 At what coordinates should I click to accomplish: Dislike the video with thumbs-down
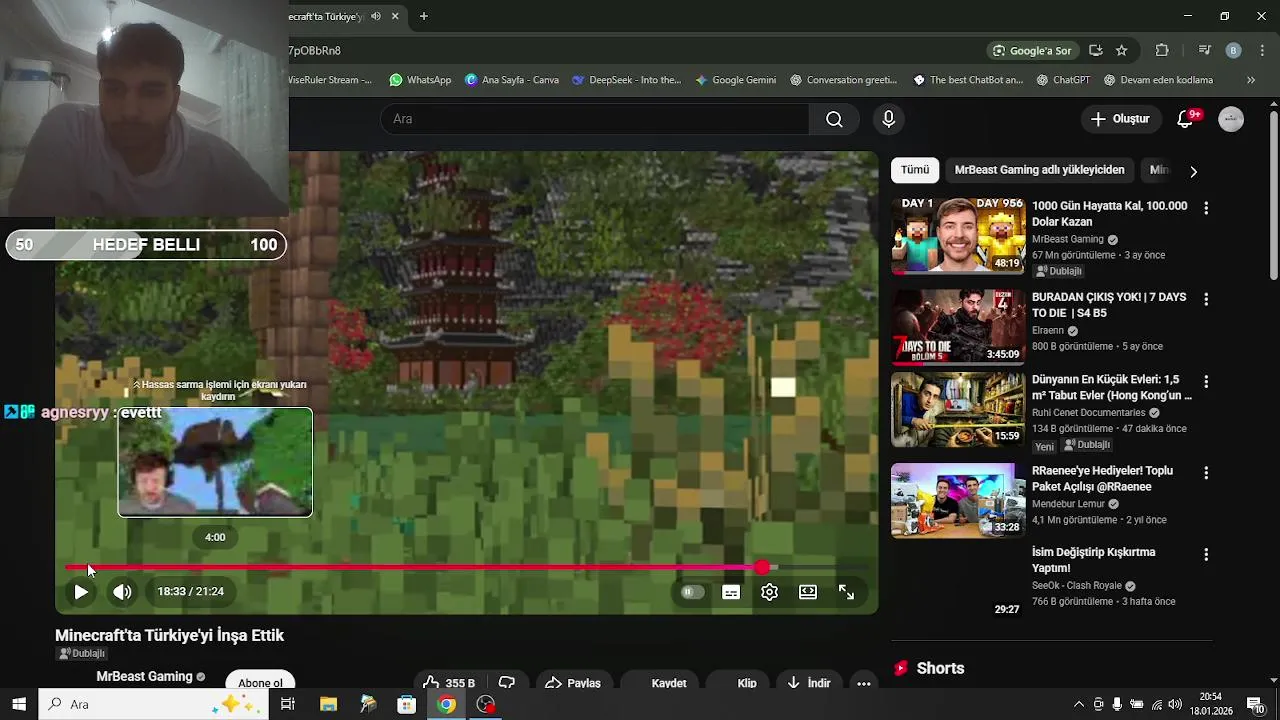(507, 683)
